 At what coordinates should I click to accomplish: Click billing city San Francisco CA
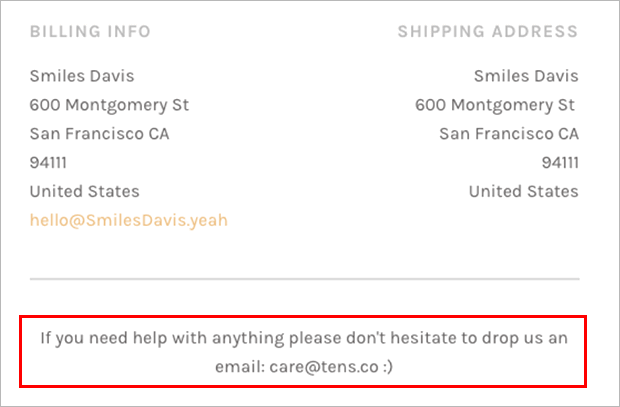(x=99, y=134)
